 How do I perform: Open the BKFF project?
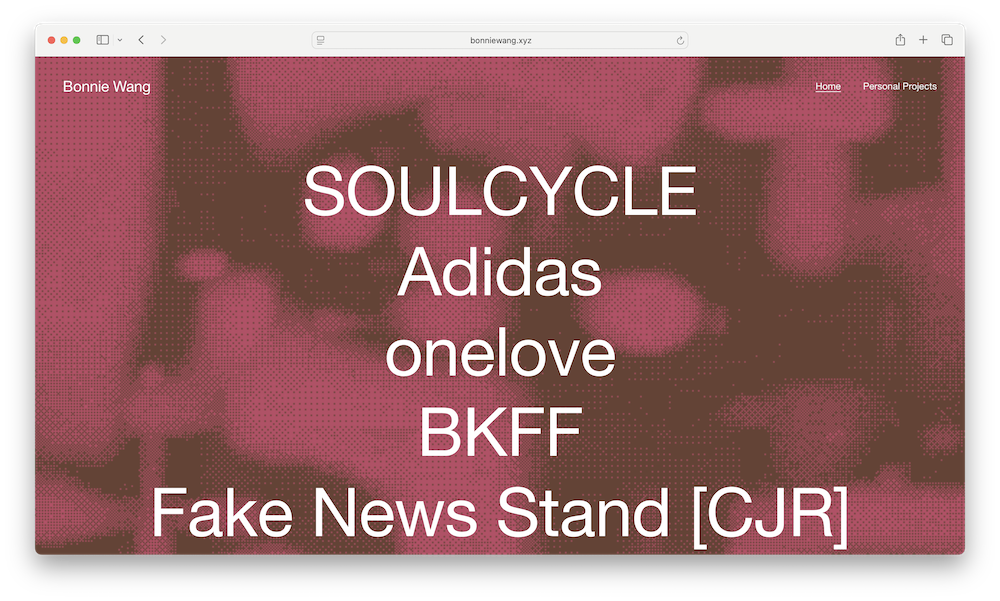point(499,434)
